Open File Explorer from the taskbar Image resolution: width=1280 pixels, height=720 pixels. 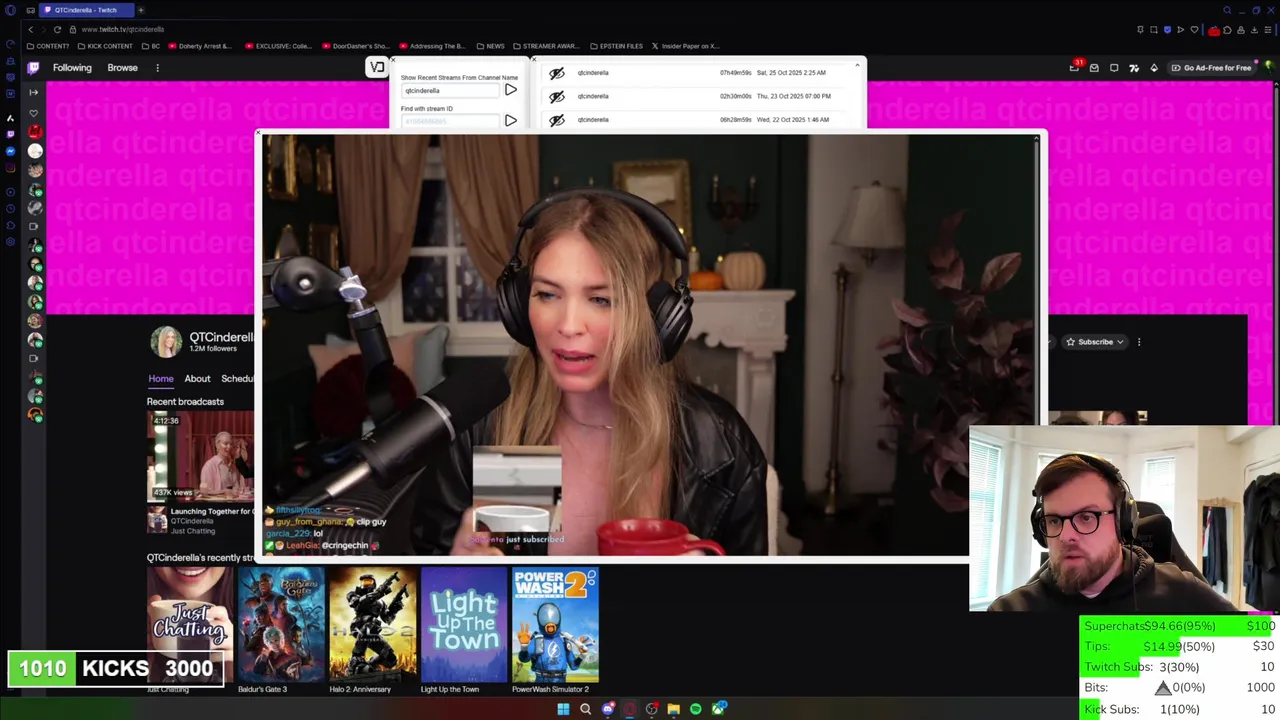point(674,709)
